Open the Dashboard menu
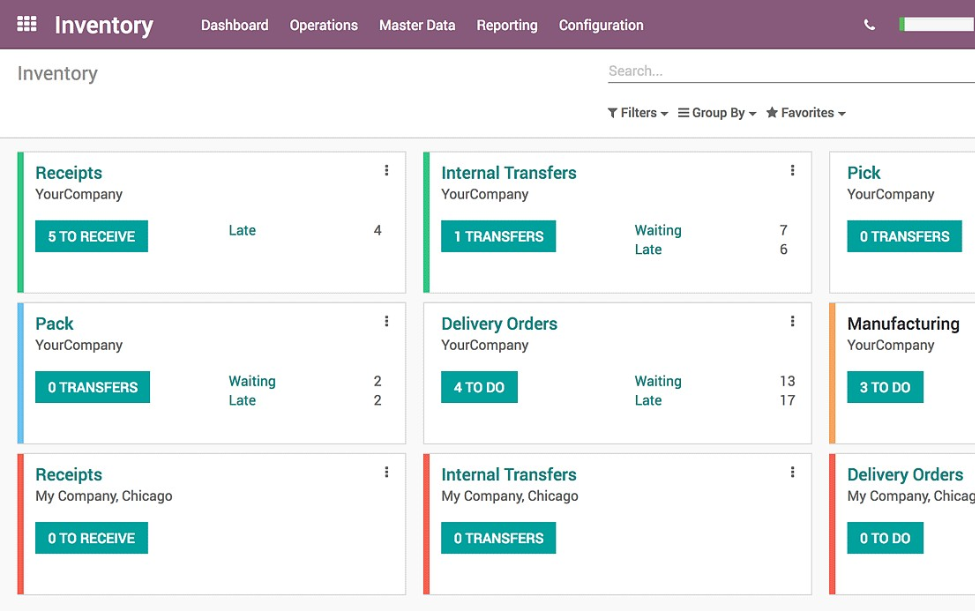 tap(234, 25)
